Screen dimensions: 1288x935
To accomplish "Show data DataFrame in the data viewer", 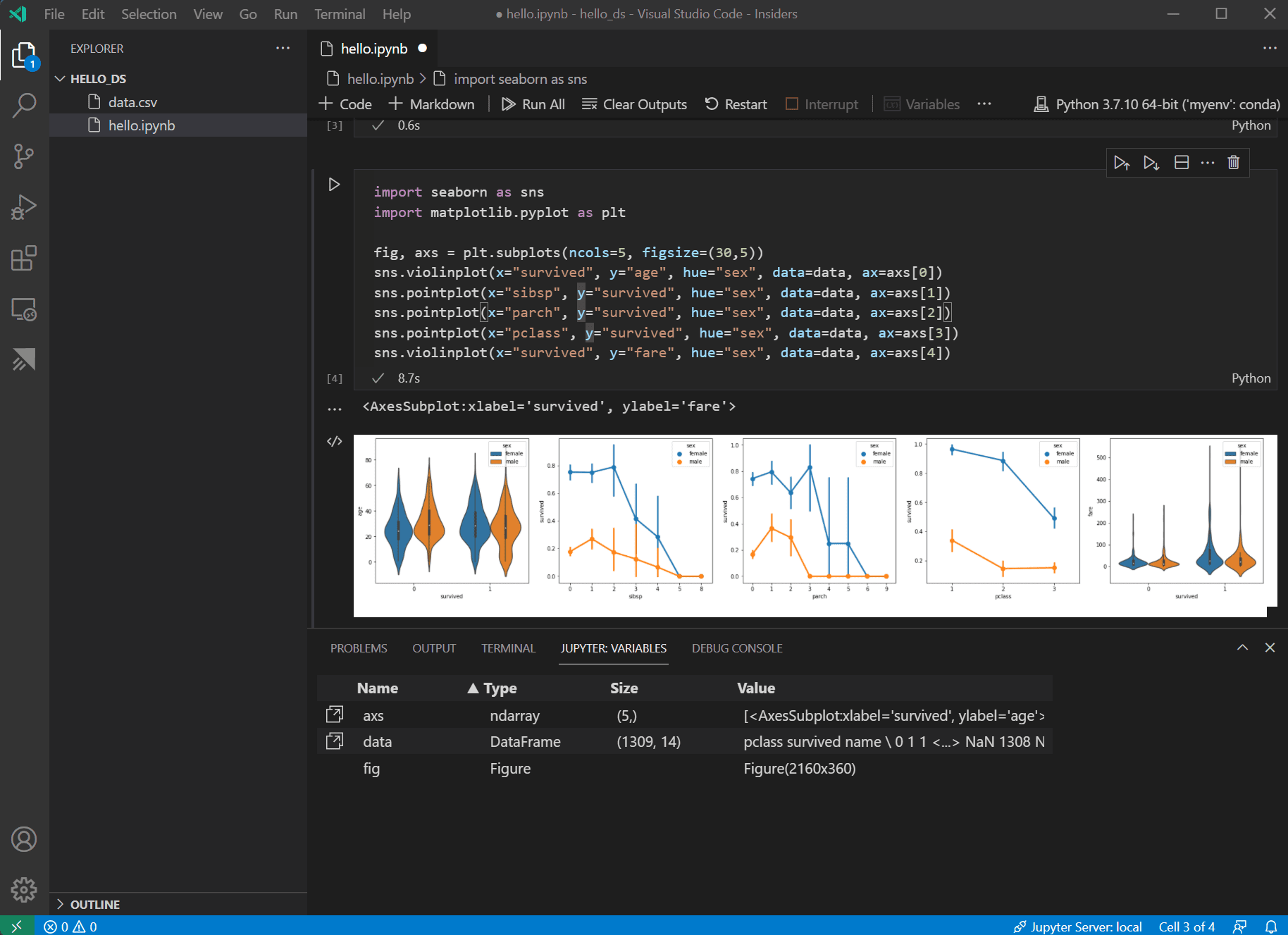I will tap(335, 741).
